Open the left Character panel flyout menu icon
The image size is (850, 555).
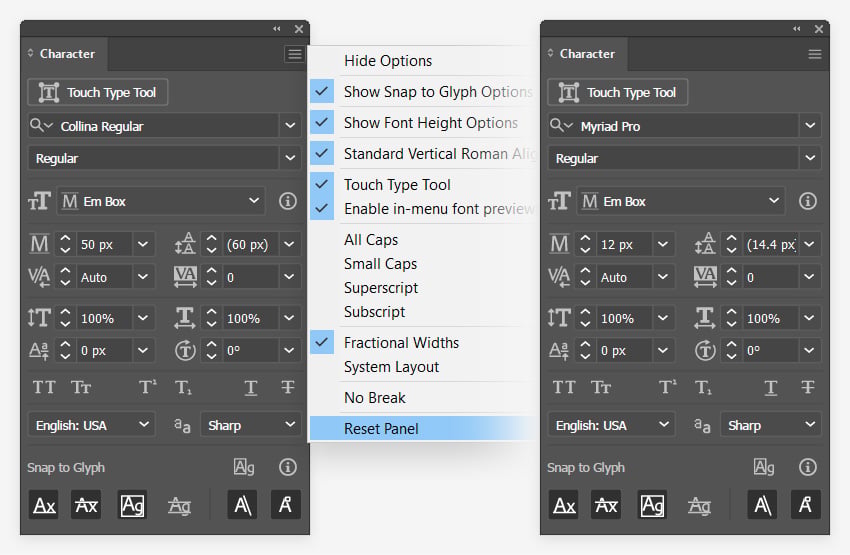295,54
